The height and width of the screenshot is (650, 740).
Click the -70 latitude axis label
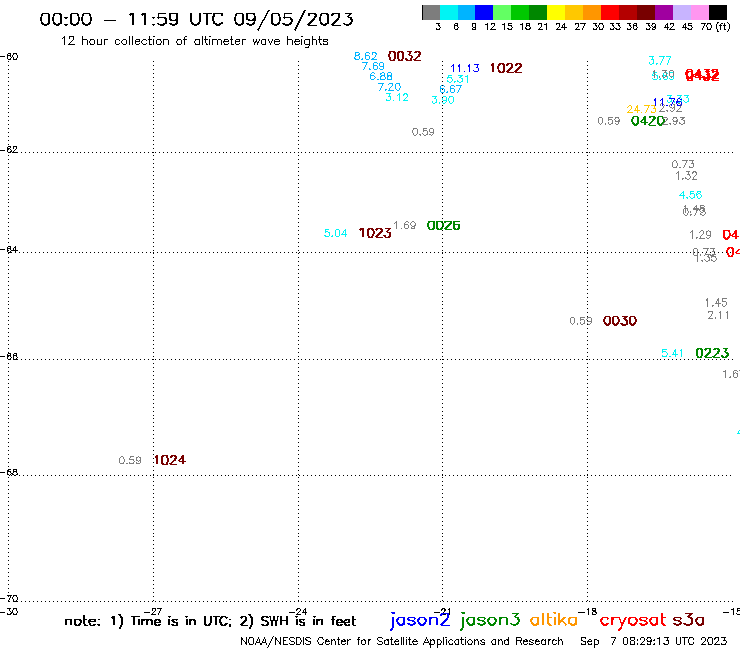tap(9, 599)
